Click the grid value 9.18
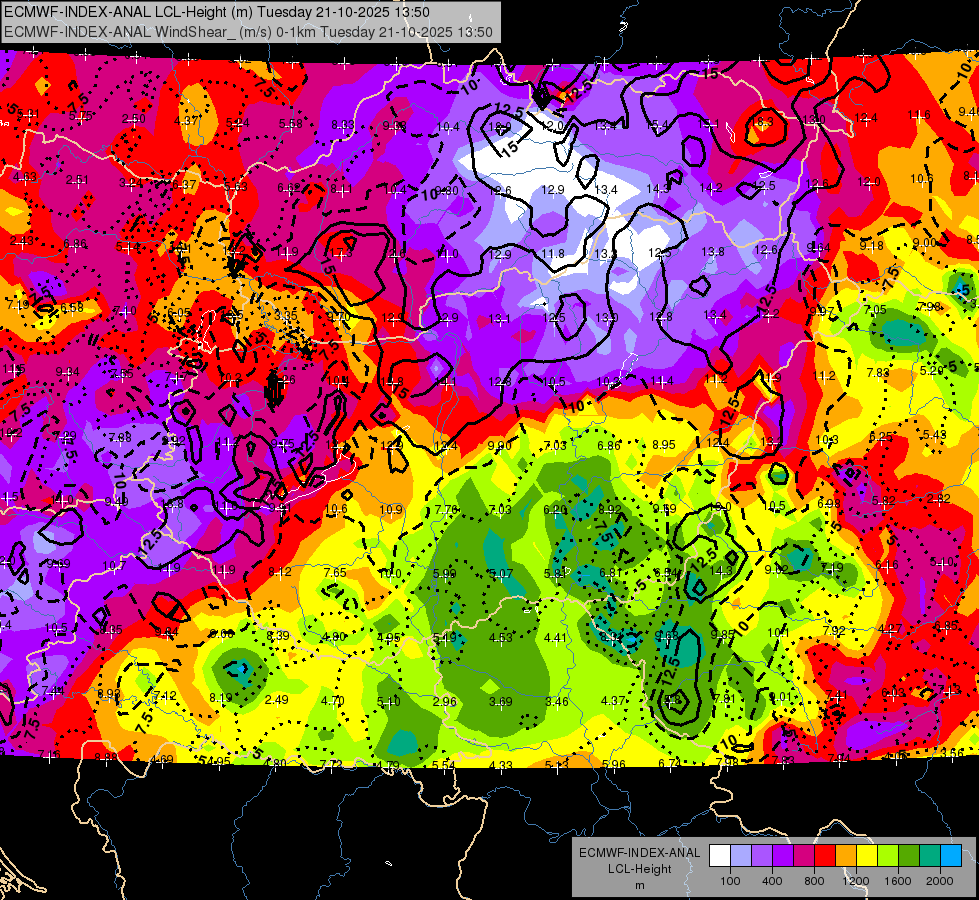Viewport: 979px width, 900px height. [871, 245]
